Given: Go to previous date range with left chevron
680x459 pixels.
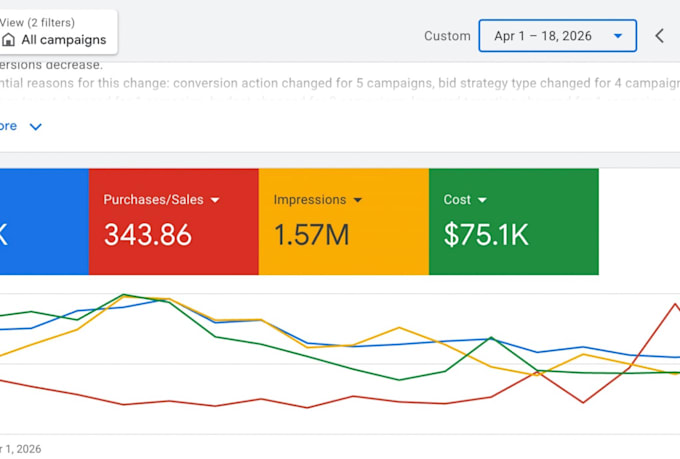Looking at the screenshot, I should tap(660, 36).
